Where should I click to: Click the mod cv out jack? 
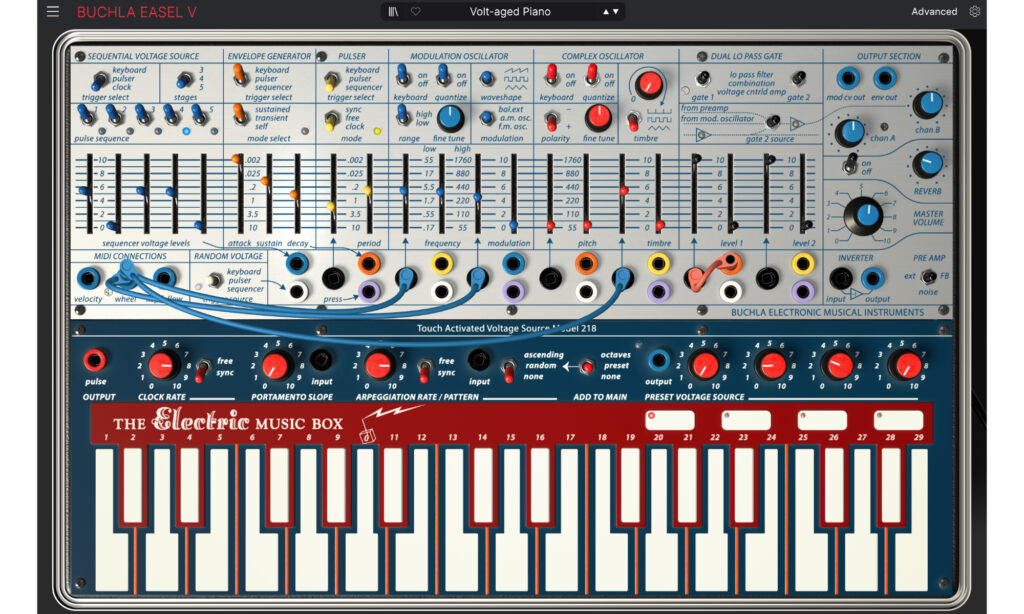pos(849,78)
